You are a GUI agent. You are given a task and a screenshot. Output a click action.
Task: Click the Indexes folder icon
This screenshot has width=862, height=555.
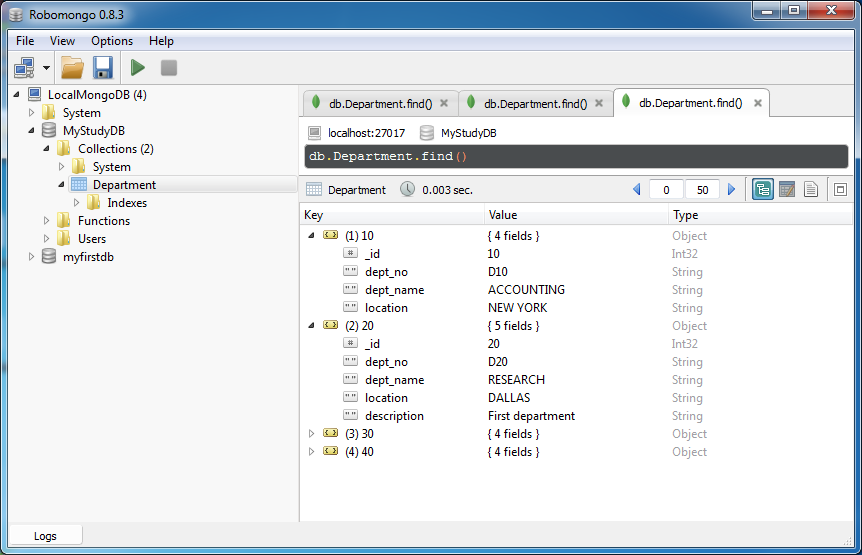(93, 203)
